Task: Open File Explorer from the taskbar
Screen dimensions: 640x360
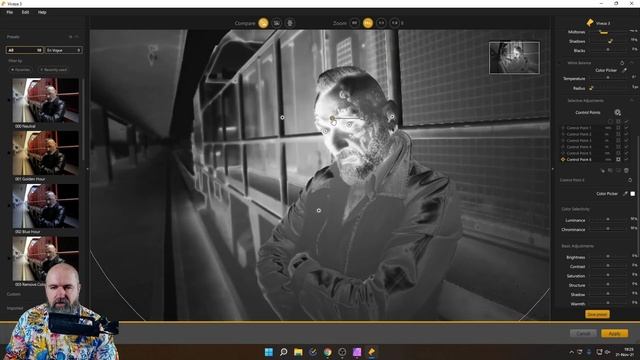Action: 298,352
